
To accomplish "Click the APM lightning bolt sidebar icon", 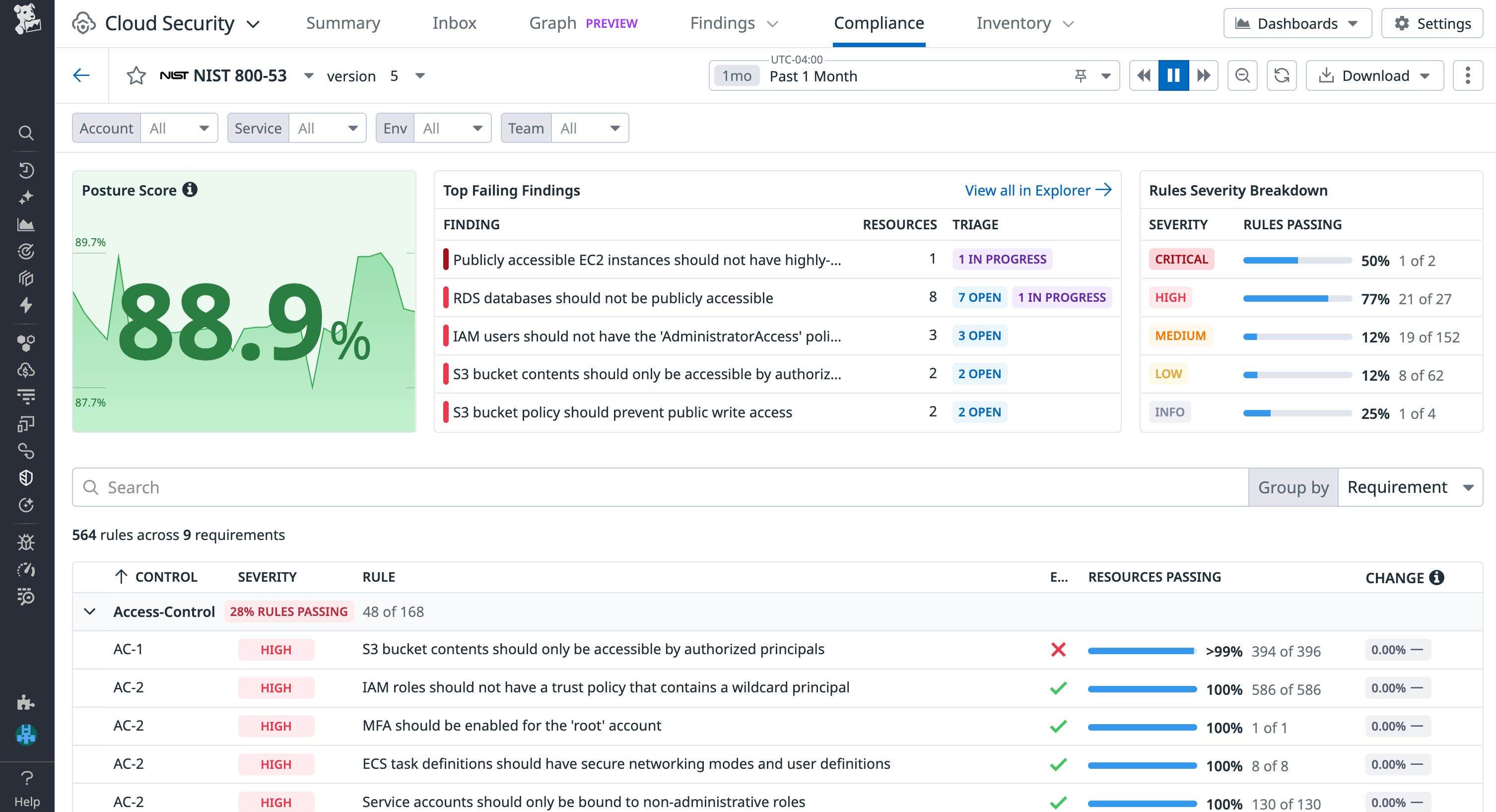I will tap(27, 305).
